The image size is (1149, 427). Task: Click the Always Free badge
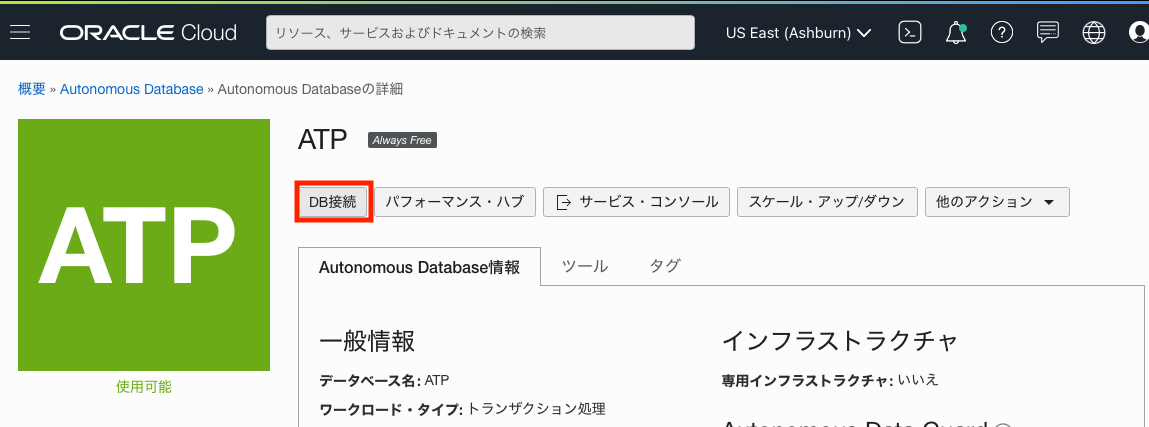point(402,140)
